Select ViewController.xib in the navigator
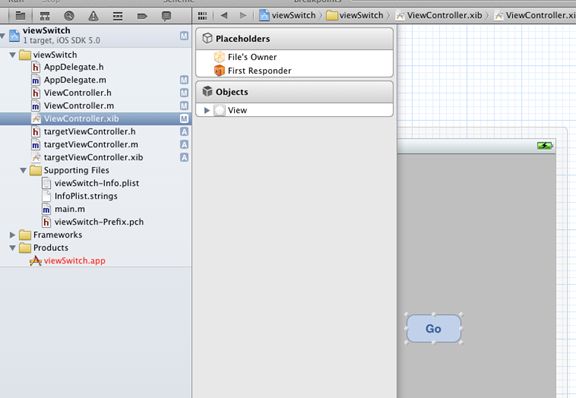This screenshot has height=398, width=576. (96, 118)
